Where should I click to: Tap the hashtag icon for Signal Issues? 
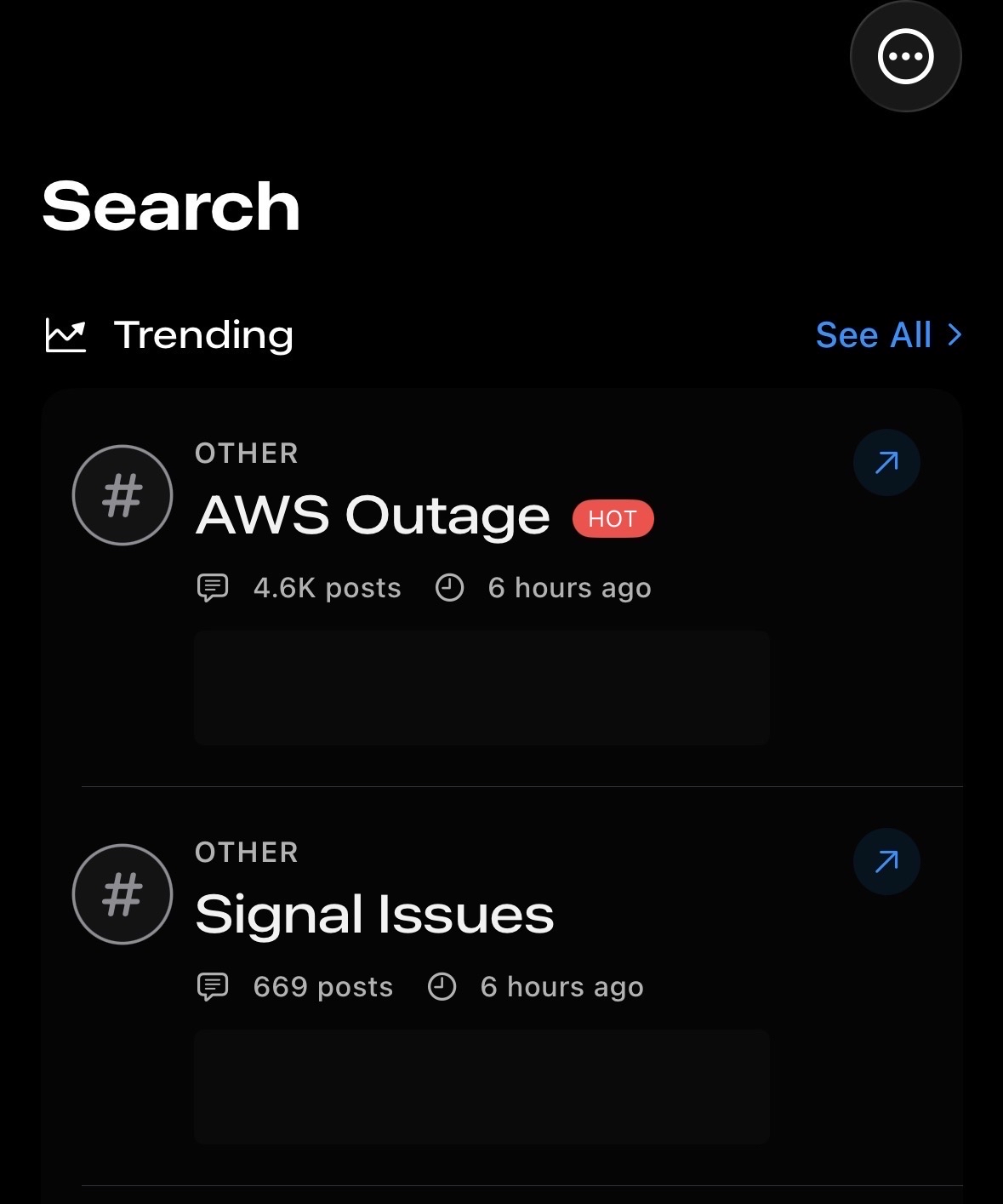pos(123,894)
